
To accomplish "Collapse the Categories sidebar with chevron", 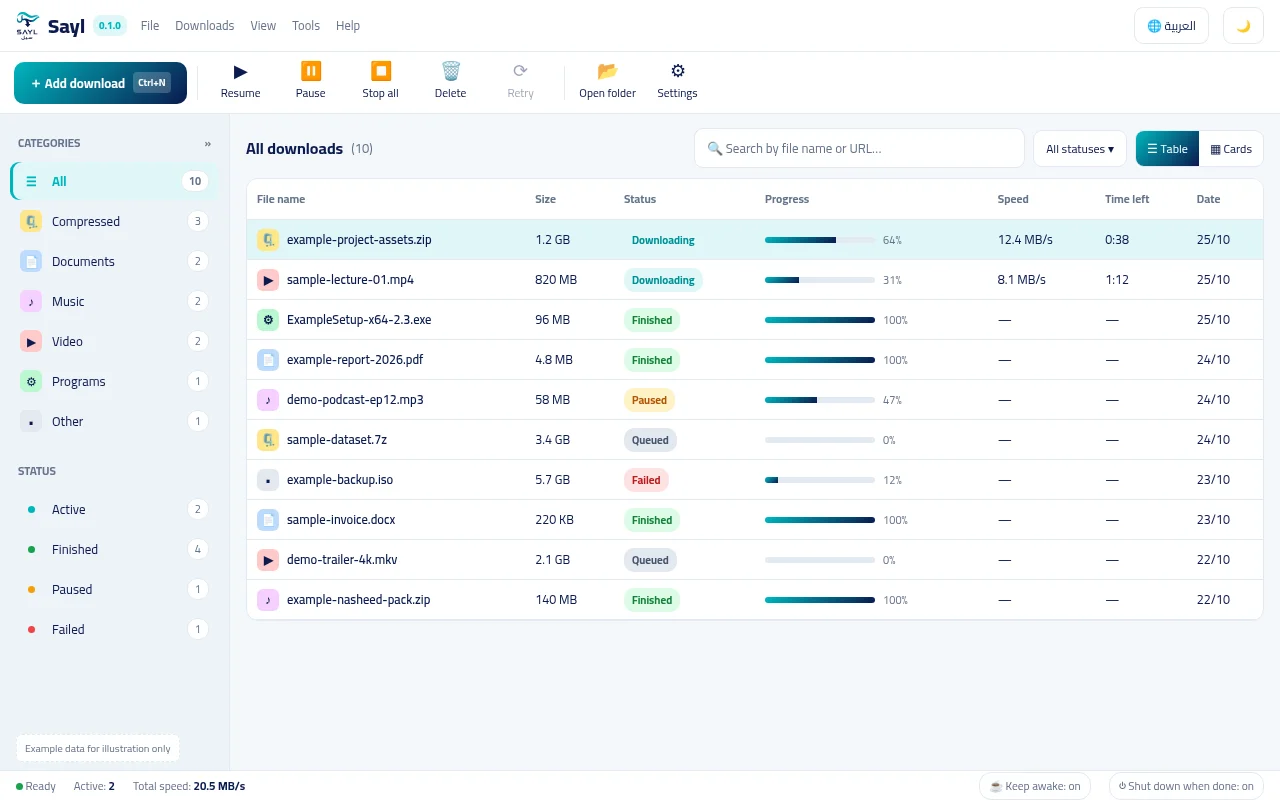I will coord(208,144).
